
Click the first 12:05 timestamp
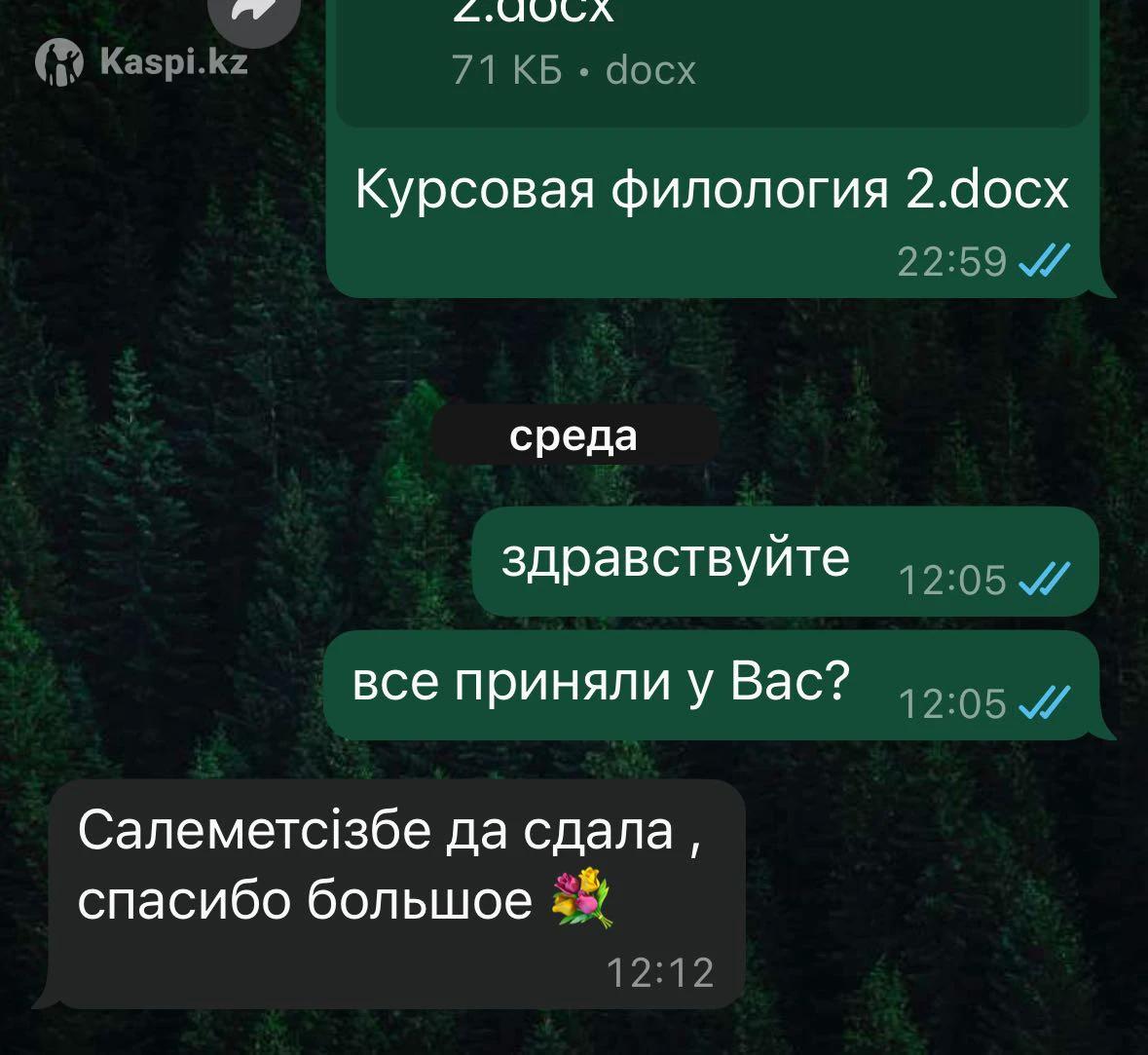click(x=951, y=580)
